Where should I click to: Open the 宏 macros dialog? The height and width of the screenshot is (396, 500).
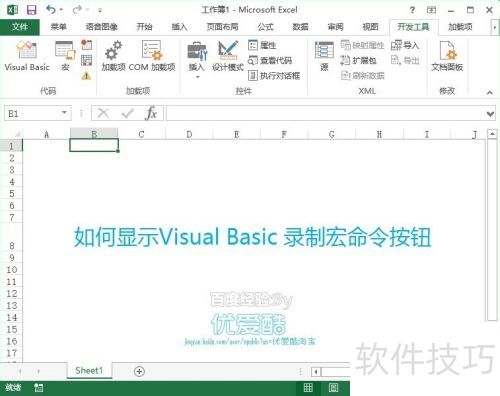tap(65, 56)
